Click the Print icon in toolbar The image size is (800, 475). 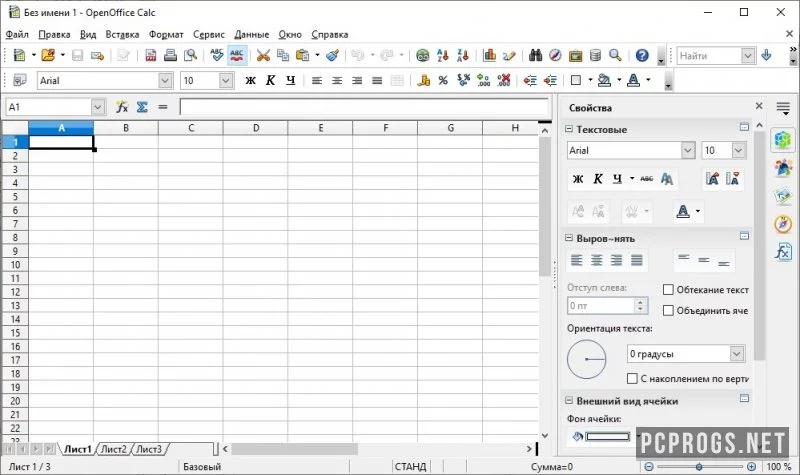(170, 55)
